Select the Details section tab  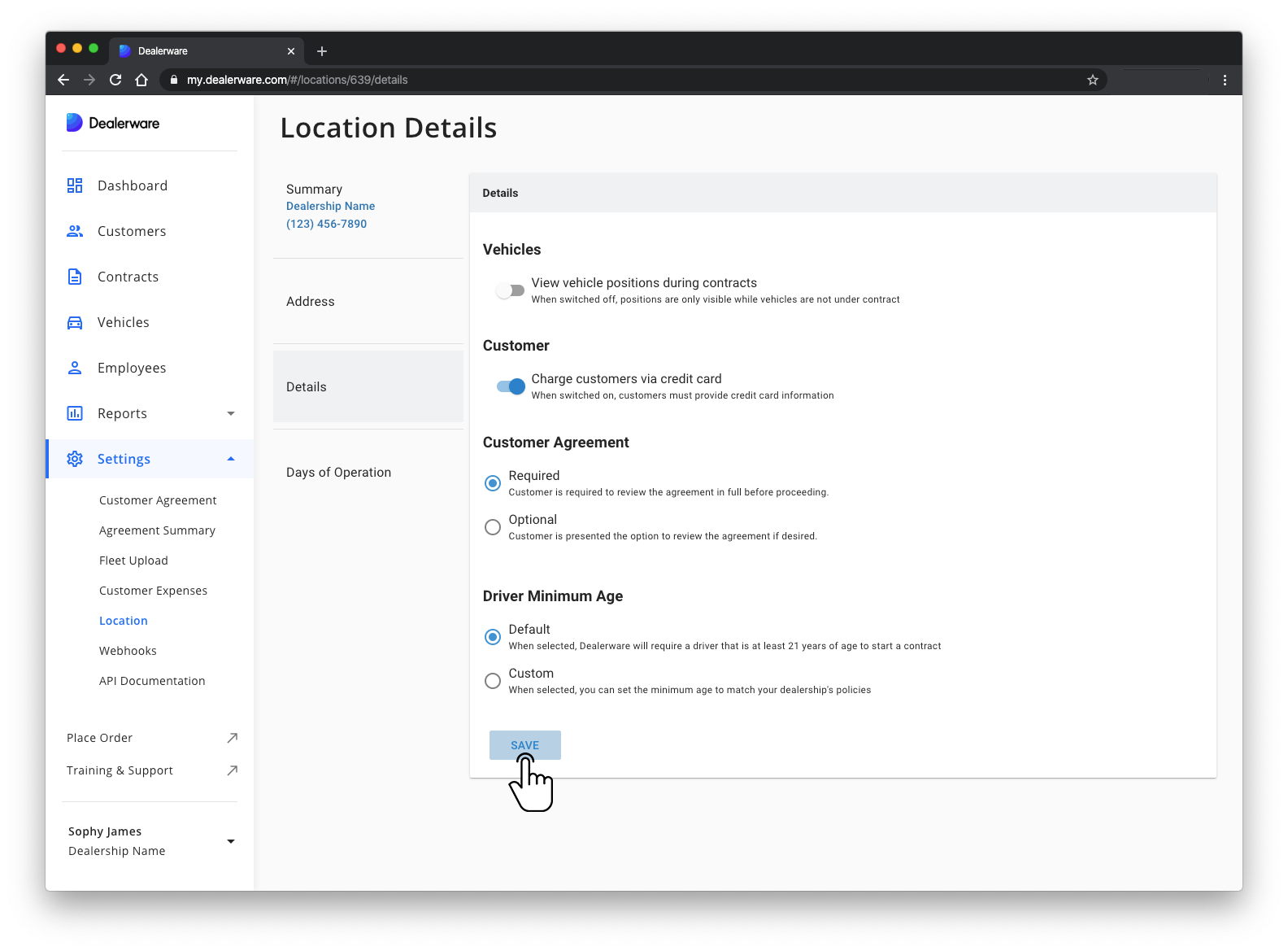coord(368,386)
